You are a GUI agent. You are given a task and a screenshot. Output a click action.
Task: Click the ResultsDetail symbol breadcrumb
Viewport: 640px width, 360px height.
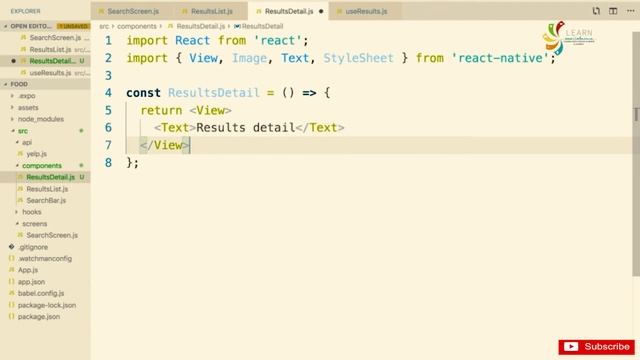[x=262, y=26]
